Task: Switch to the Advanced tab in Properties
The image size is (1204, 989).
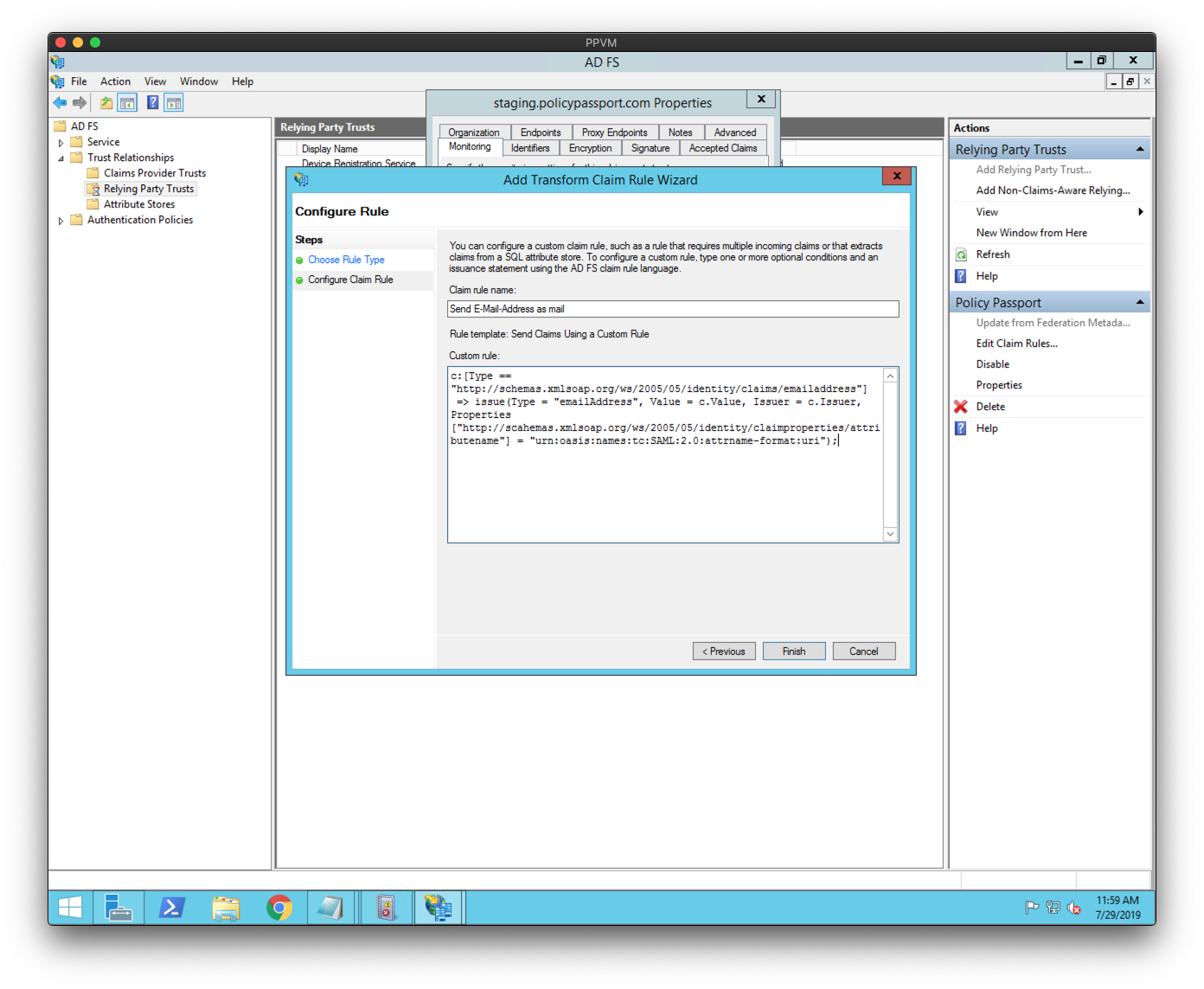Action: (x=735, y=132)
